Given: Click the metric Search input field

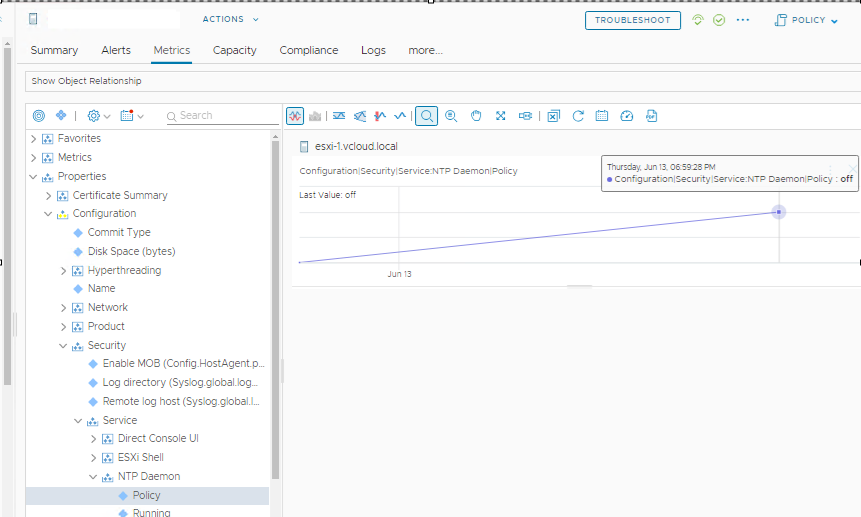Looking at the screenshot, I should coord(222,116).
